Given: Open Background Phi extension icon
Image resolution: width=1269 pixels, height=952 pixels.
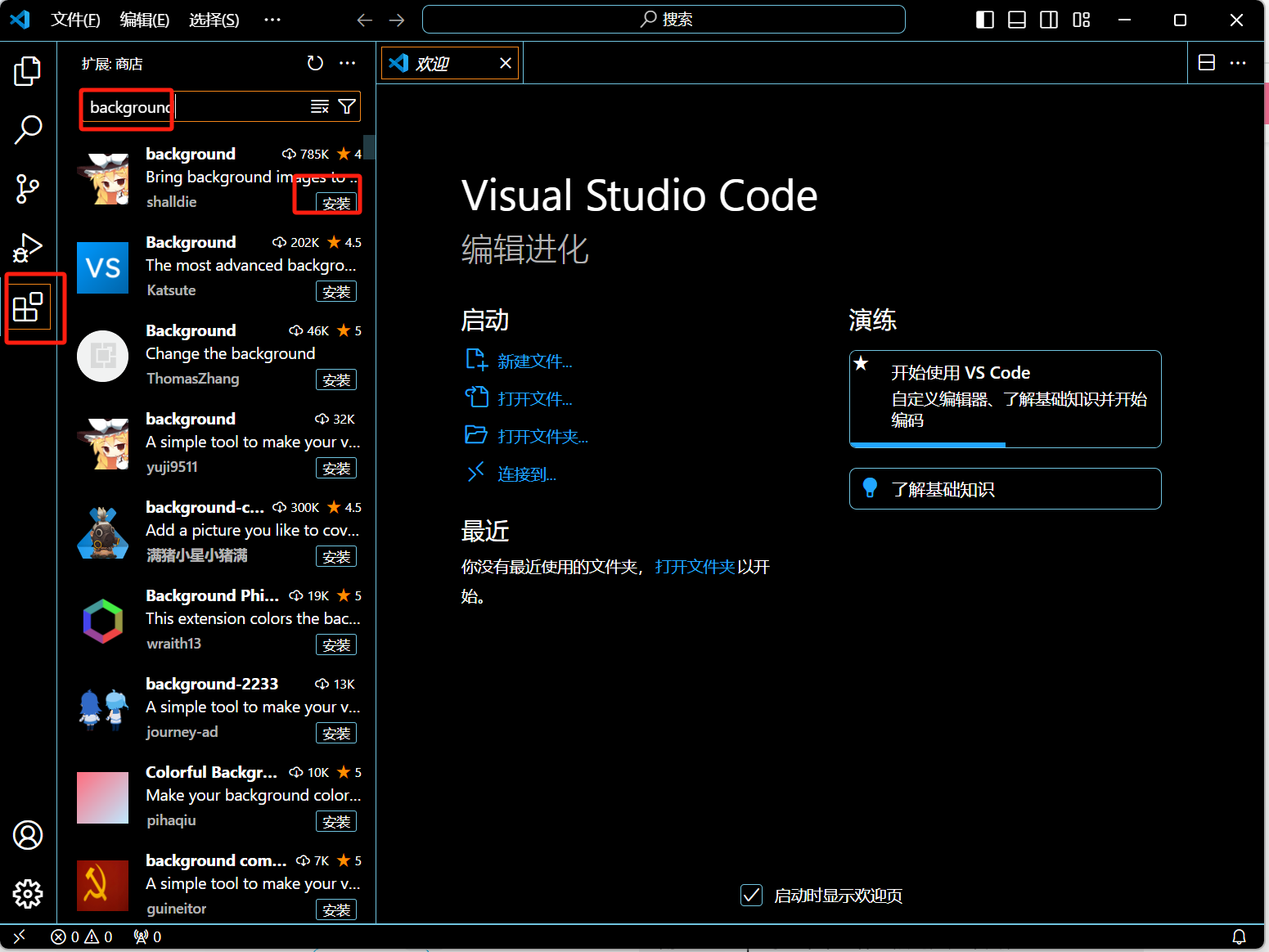Looking at the screenshot, I should [103, 621].
